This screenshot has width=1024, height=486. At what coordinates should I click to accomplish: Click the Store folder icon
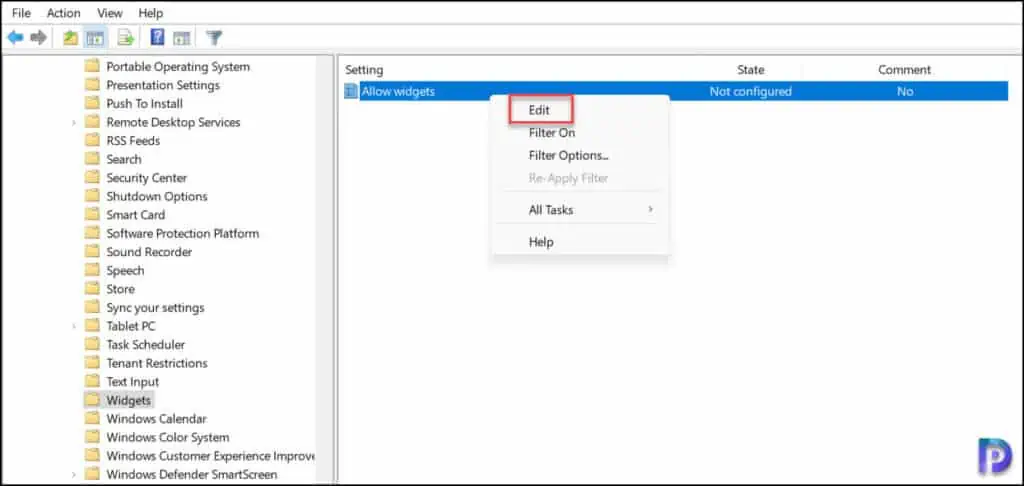pos(92,289)
